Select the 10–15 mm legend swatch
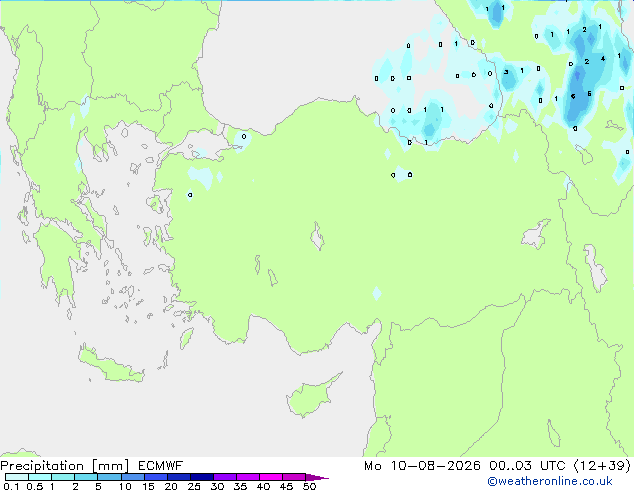The height and width of the screenshot is (490, 634). (x=133, y=477)
